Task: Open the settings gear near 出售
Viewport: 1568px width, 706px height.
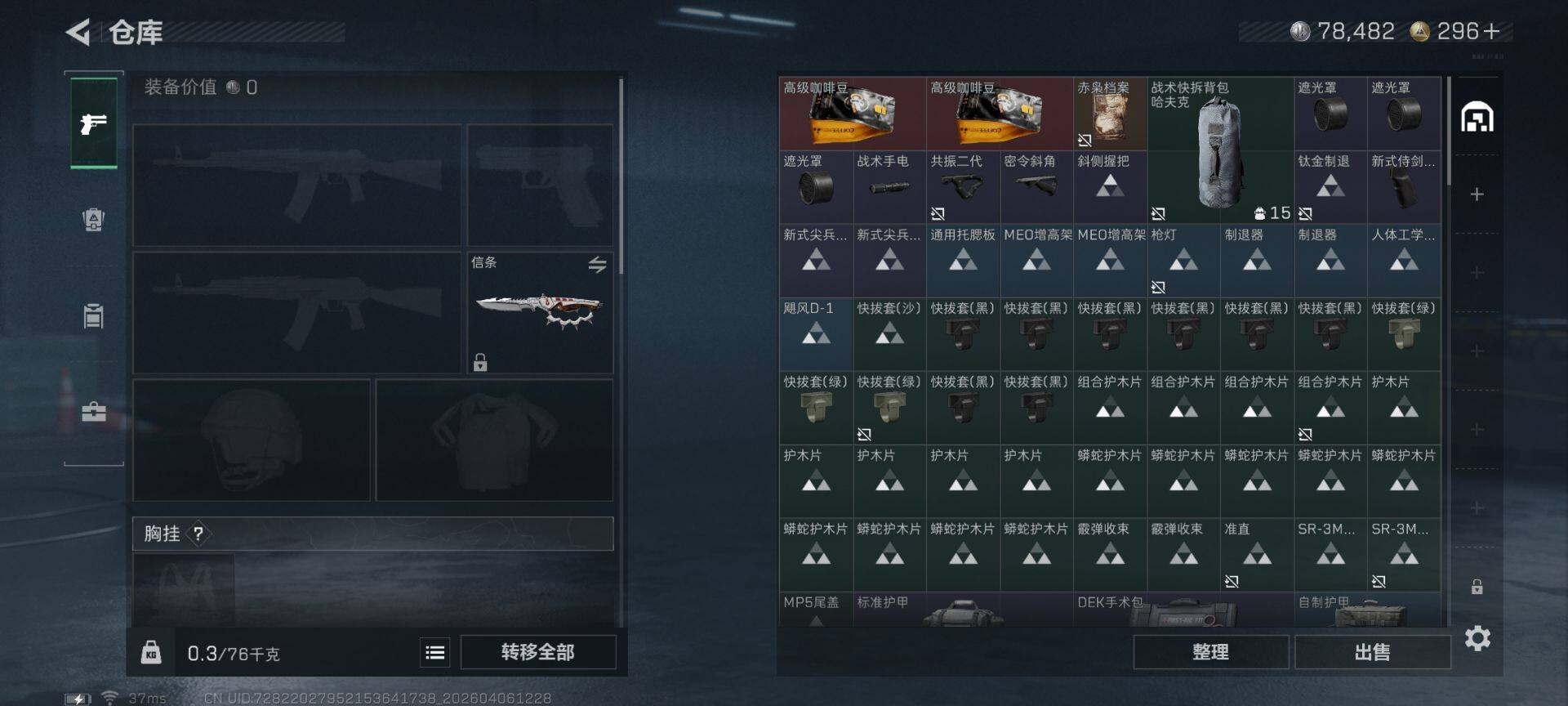Action: pyautogui.click(x=1477, y=638)
